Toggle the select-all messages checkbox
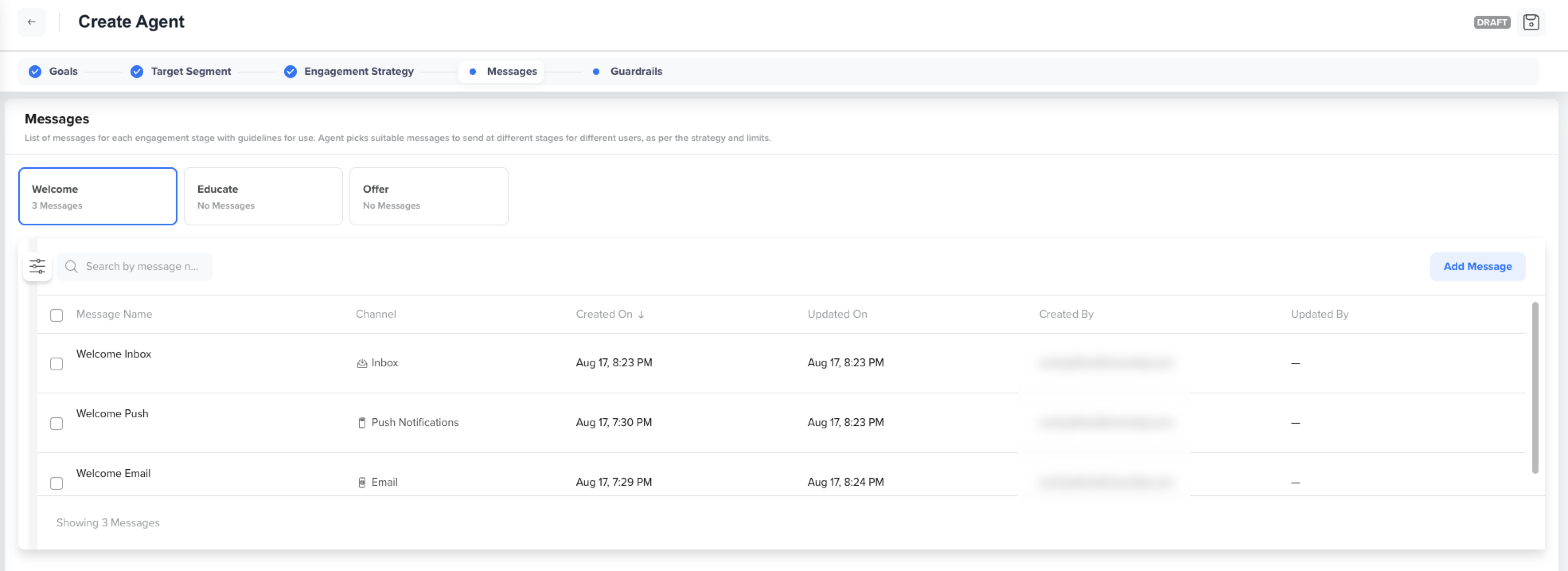This screenshot has height=571, width=1568. [57, 315]
